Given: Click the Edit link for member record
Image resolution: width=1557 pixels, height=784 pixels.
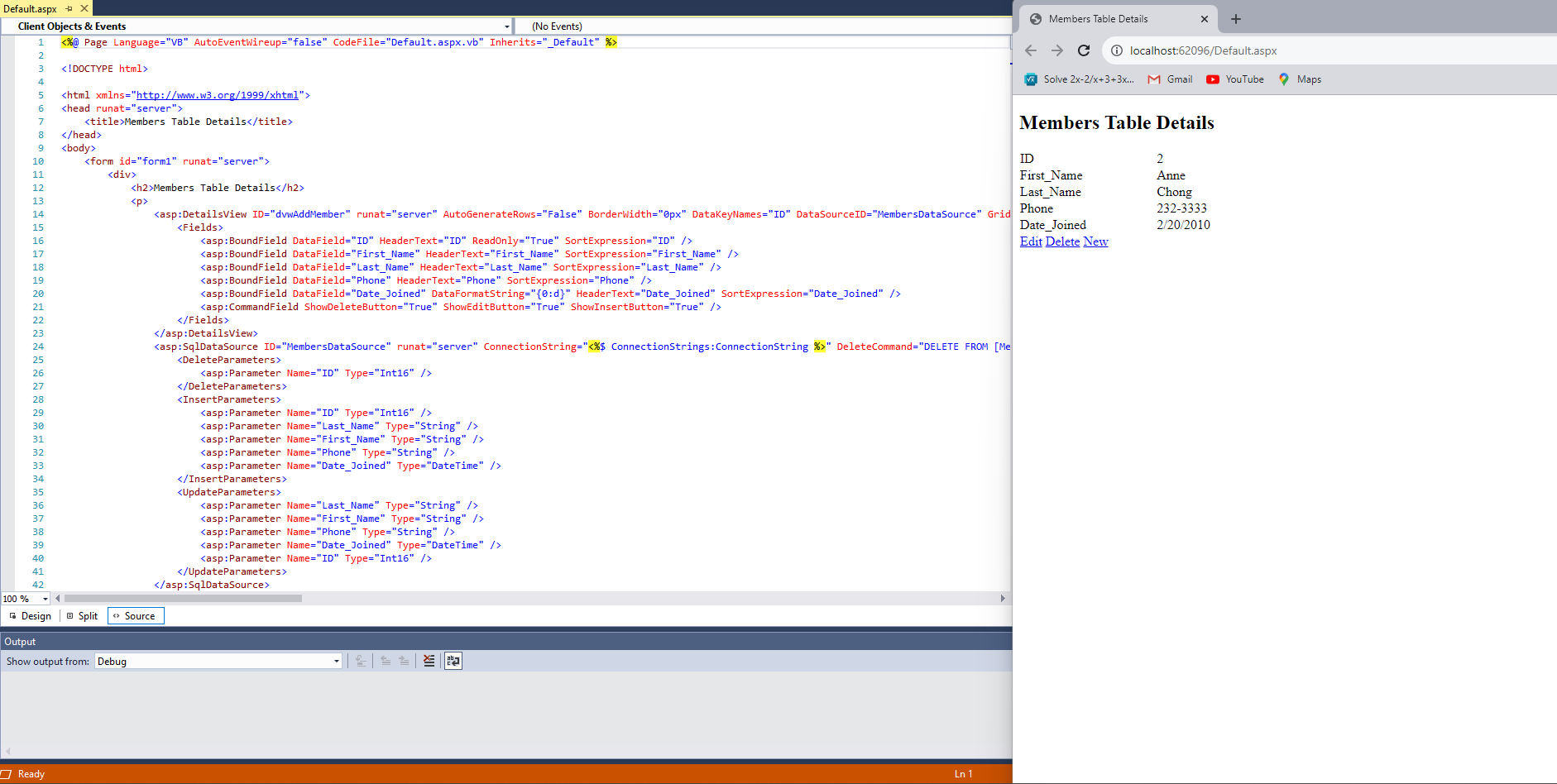Looking at the screenshot, I should click(x=1031, y=241).
